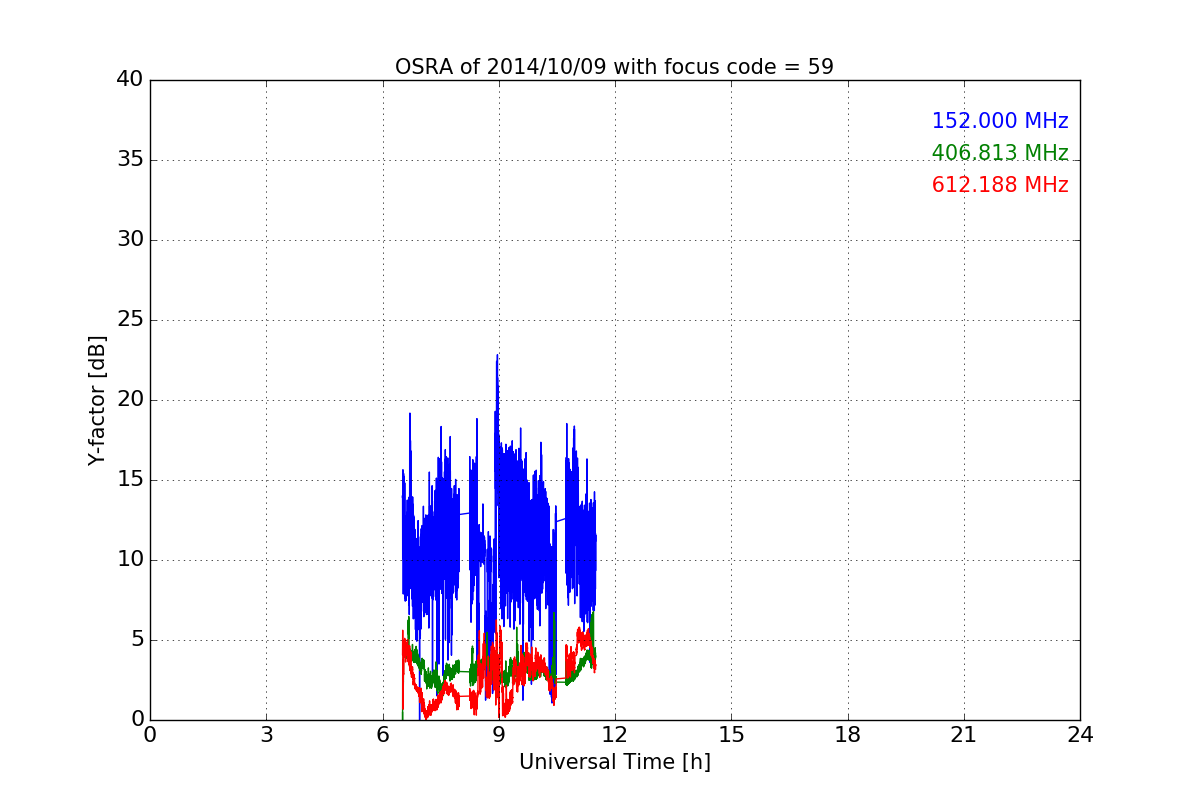
Task: Select the 152.000 MHz legend label
Action: (x=1000, y=121)
